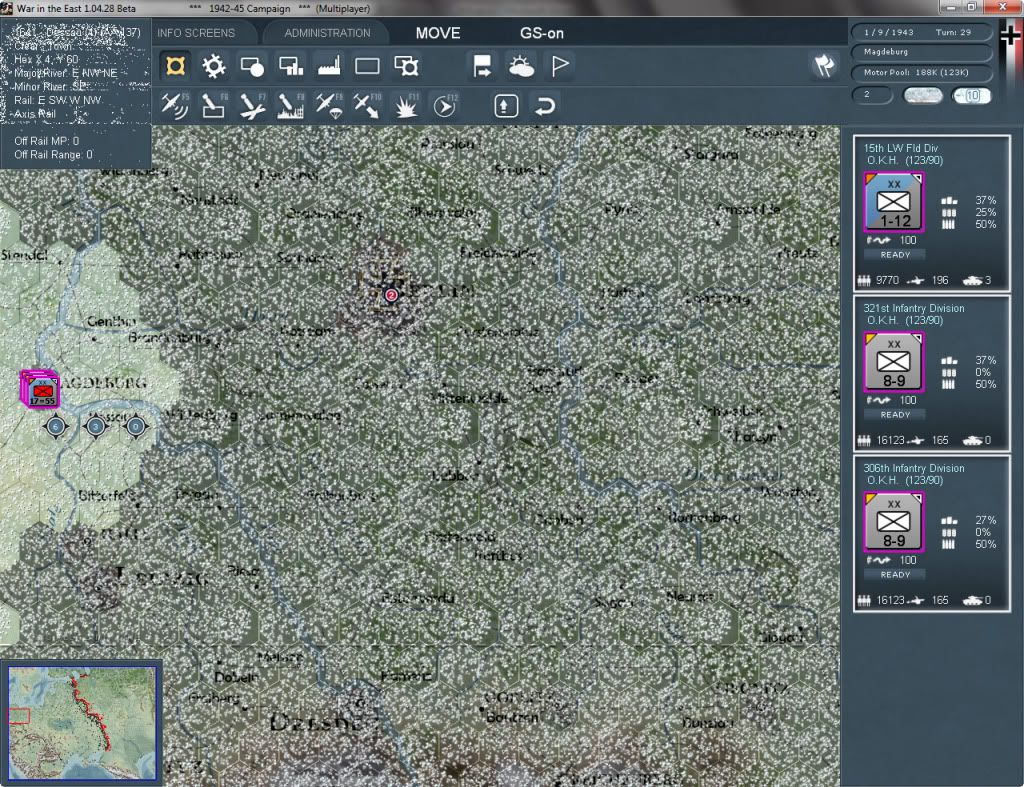This screenshot has width=1024, height=787.
Task: Click the boxed up-arrow toolbar icon
Action: click(505, 105)
